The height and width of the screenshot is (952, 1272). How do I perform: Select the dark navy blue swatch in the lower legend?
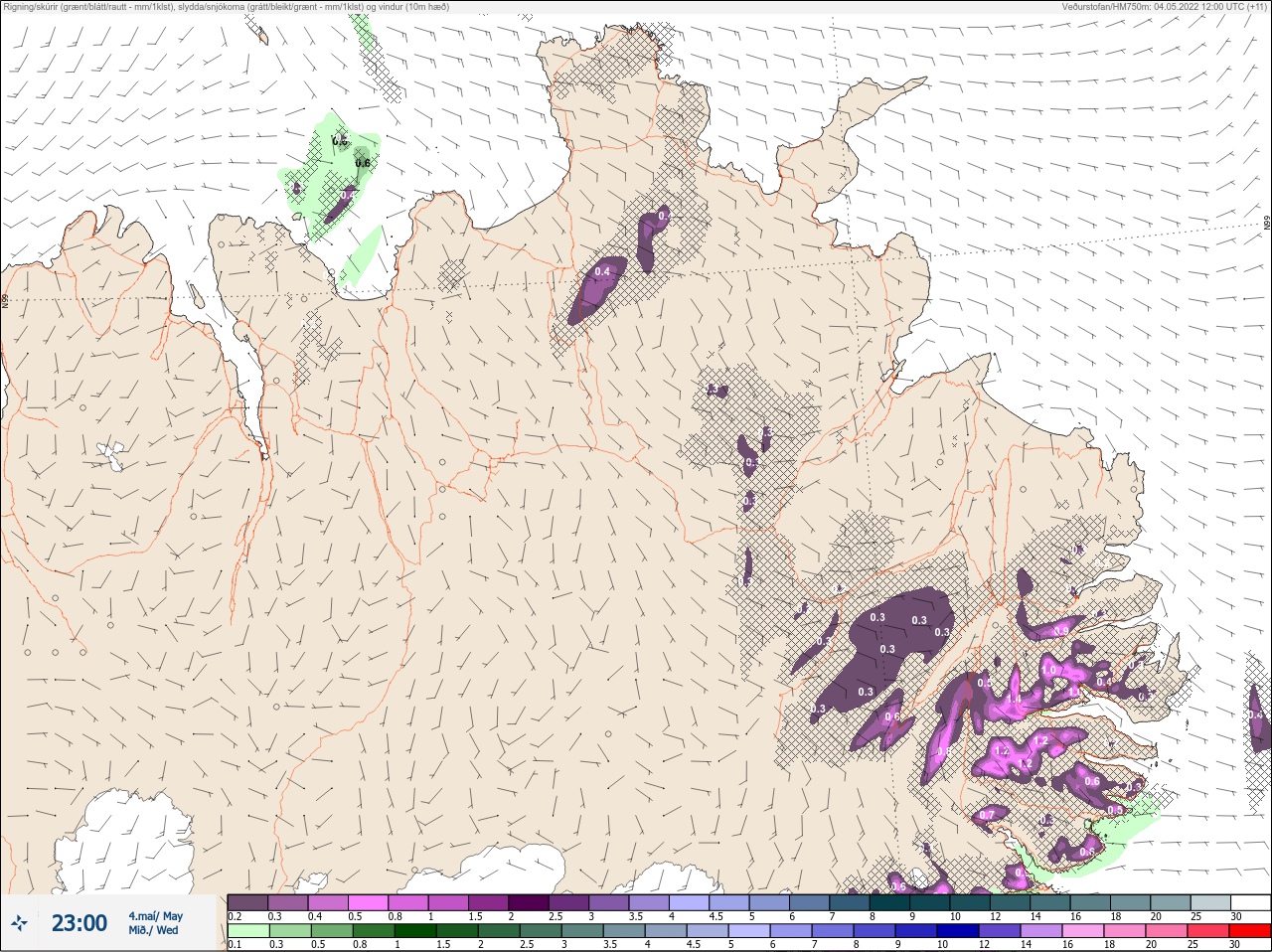click(x=958, y=930)
